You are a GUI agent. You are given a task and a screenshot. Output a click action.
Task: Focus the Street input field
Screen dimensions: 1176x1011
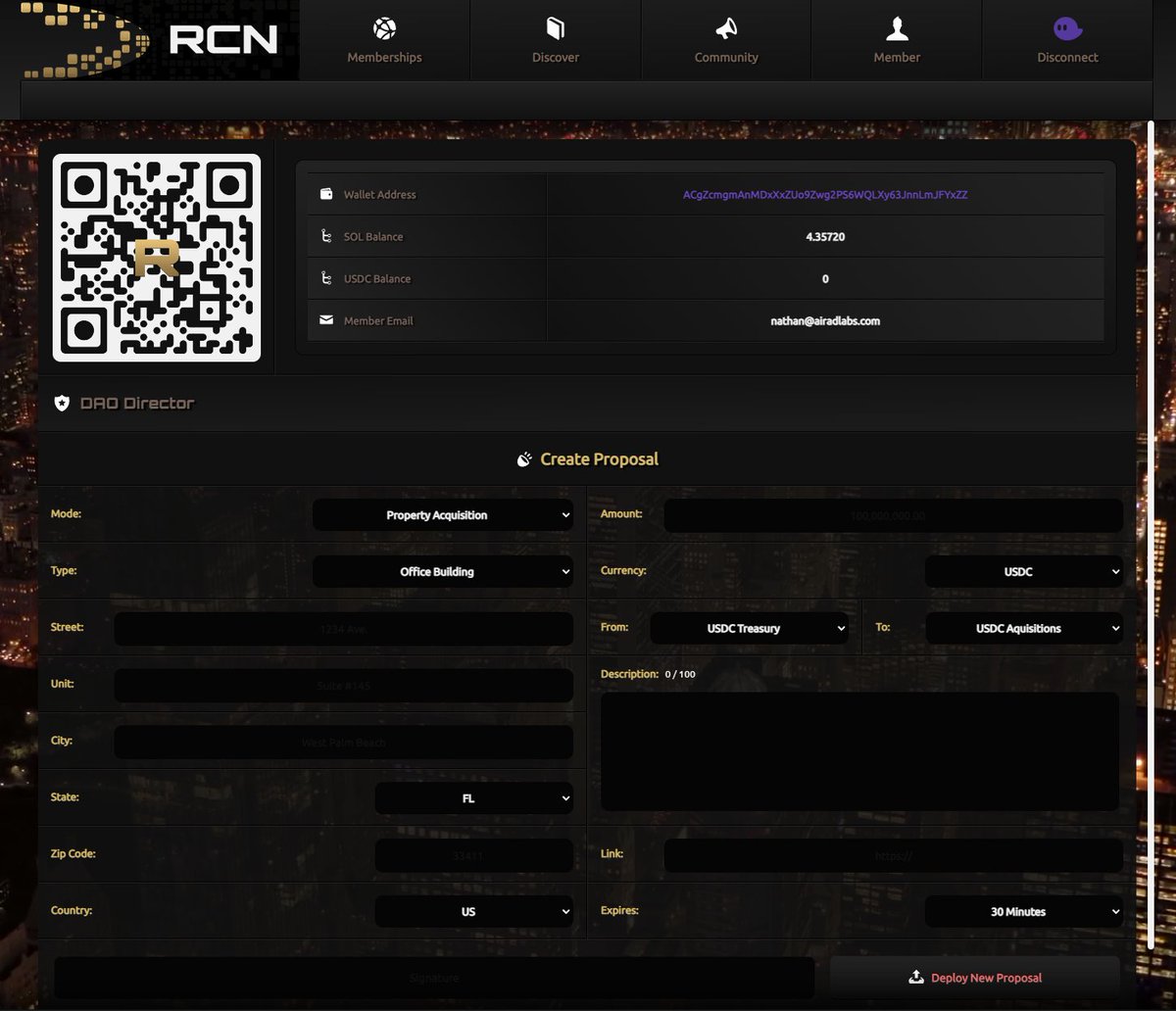point(344,629)
